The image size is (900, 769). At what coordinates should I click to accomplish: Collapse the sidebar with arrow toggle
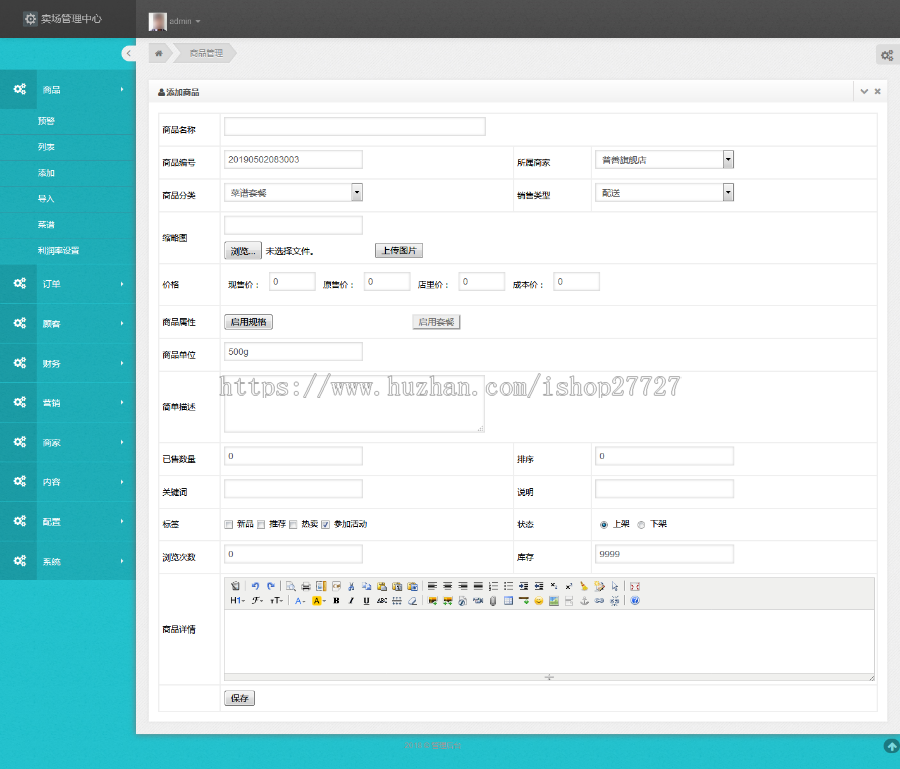click(x=129, y=53)
